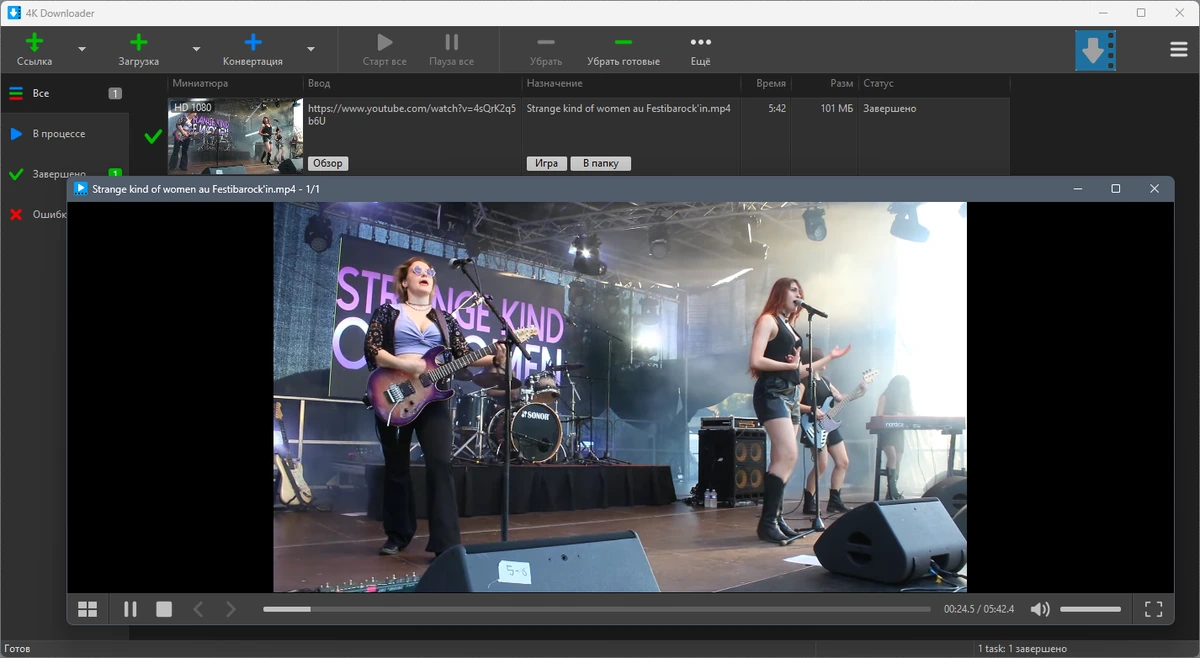Image resolution: width=1200 pixels, height=658 pixels.
Task: Click the green plus Загрузка button
Action: [139, 49]
